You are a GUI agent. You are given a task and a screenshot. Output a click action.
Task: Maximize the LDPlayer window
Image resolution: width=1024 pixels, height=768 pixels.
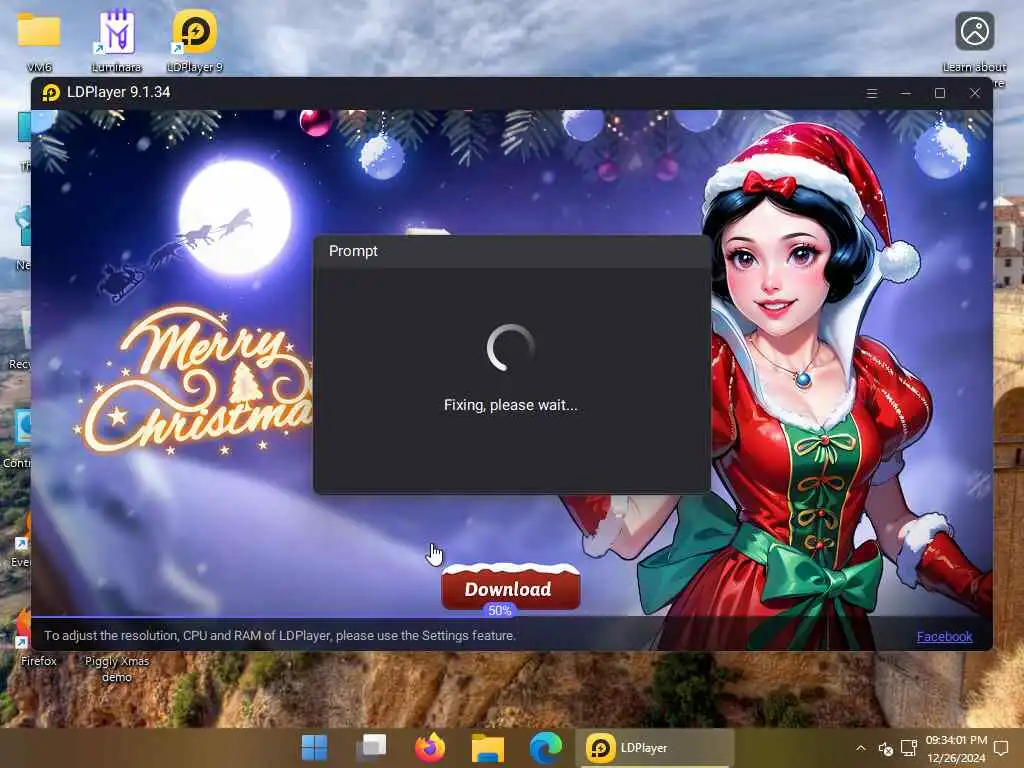coord(940,93)
